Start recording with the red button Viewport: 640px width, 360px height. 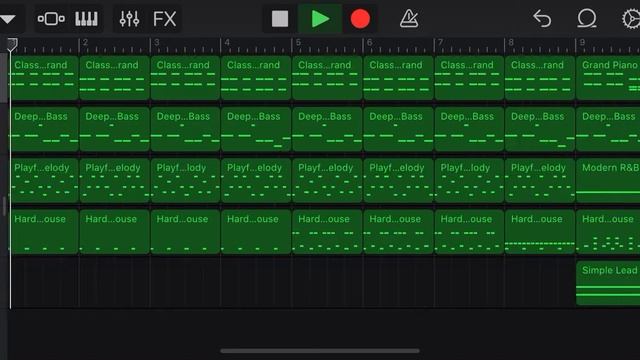[360, 19]
